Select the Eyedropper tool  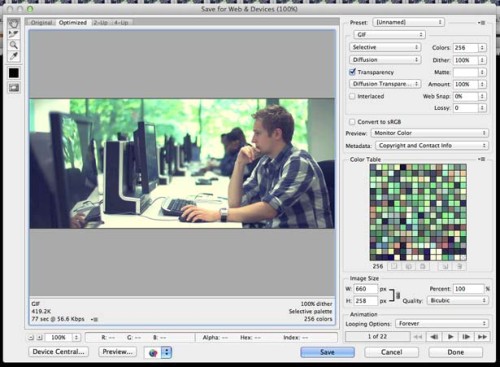[x=14, y=56]
